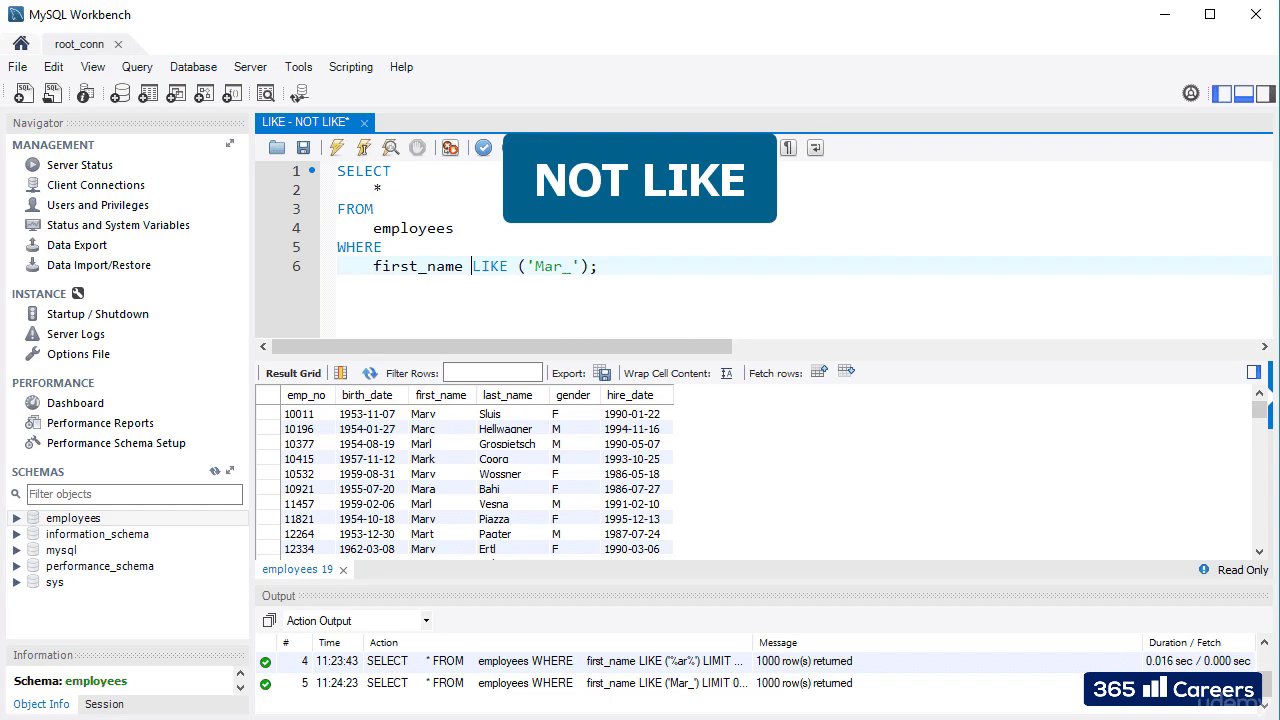Click the result grid vertical scrollbar
Image resolution: width=1280 pixels, height=720 pixels.
1259,409
